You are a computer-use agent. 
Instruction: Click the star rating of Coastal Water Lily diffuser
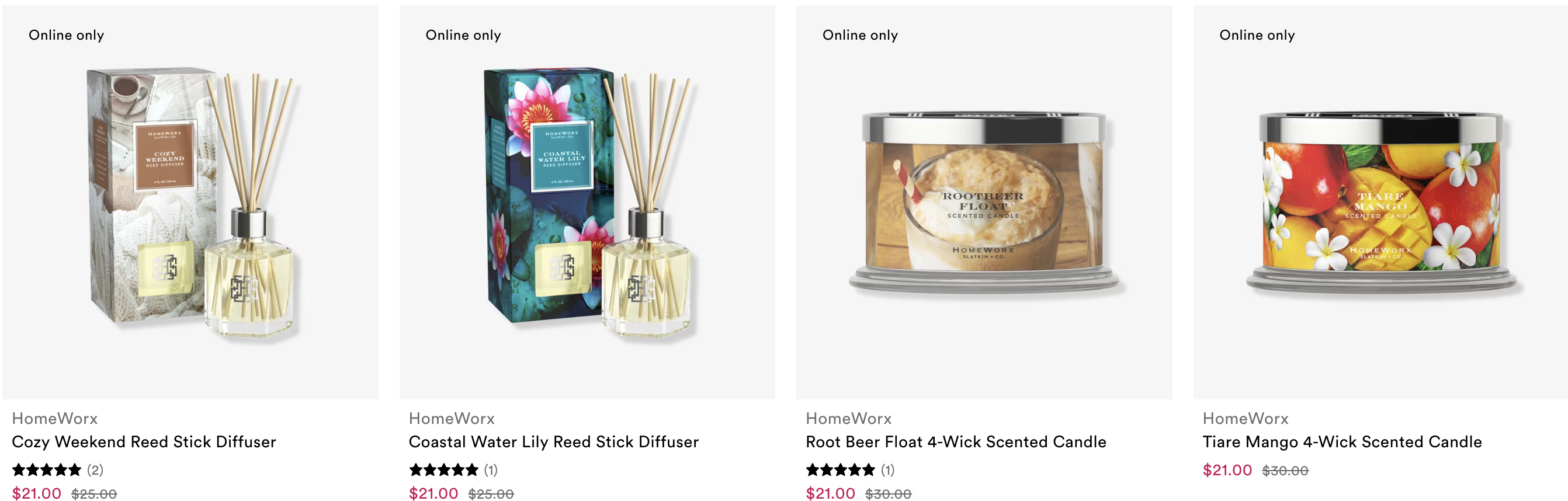[444, 470]
